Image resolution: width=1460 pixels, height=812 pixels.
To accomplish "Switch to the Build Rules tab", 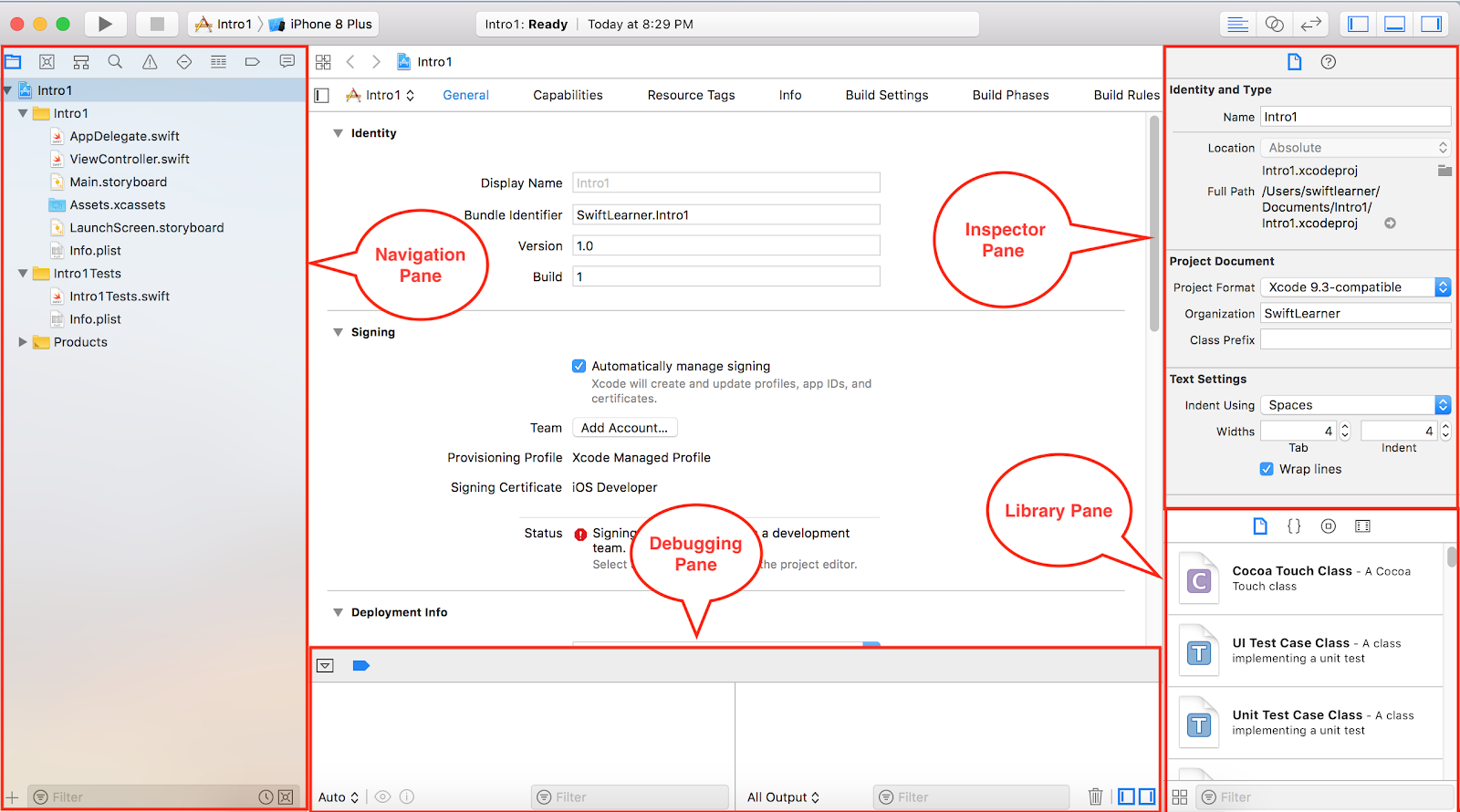I will click(1126, 95).
